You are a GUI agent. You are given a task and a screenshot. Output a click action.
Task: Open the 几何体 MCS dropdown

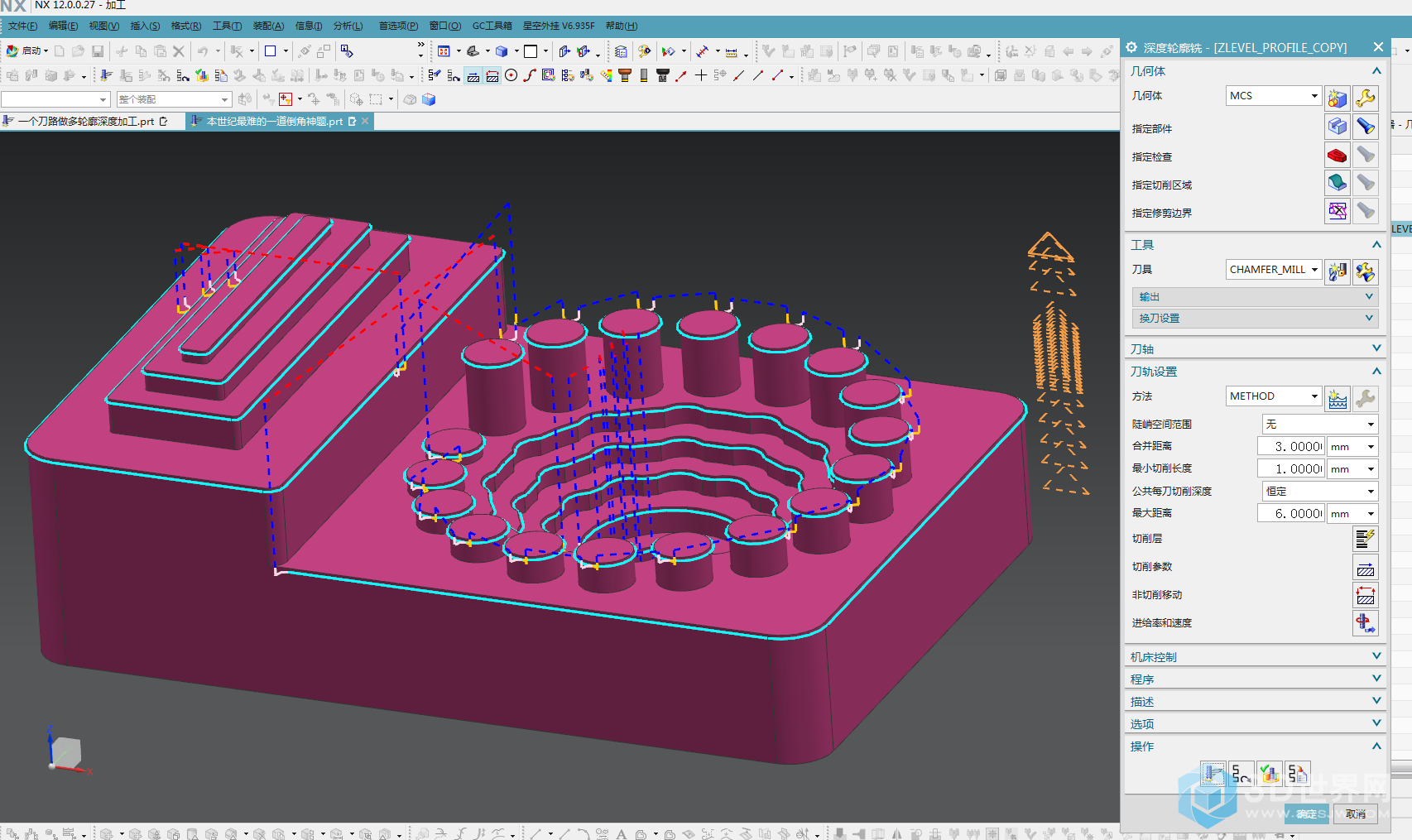tap(1273, 96)
